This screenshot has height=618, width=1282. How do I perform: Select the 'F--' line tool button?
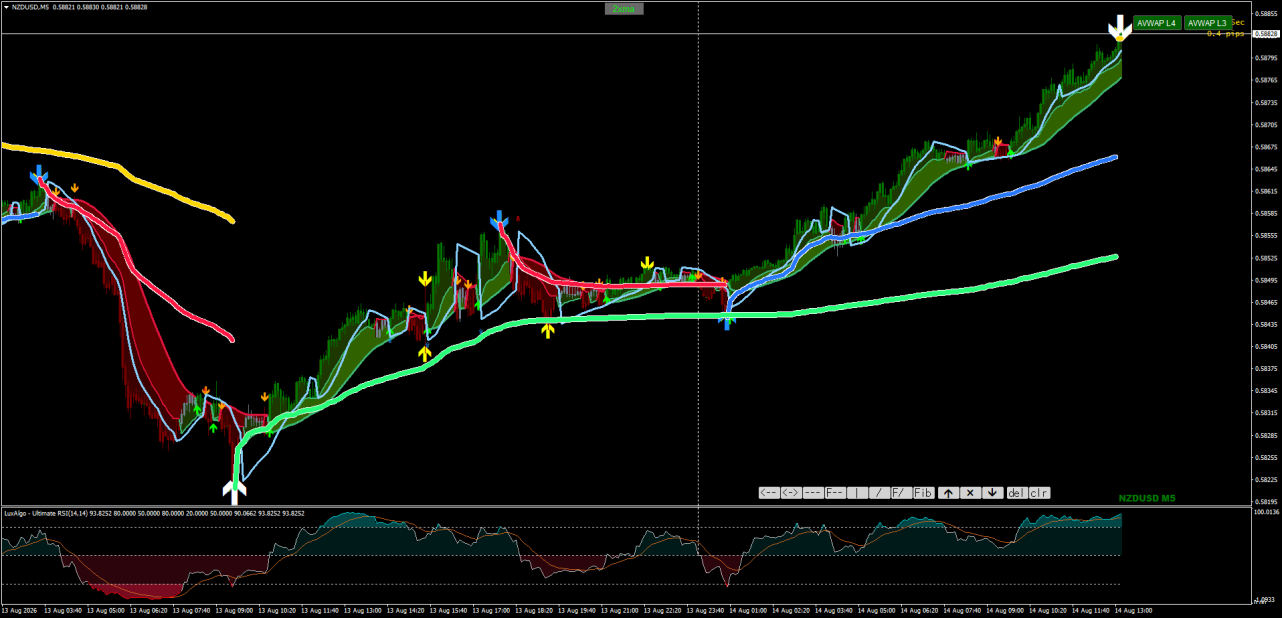click(835, 492)
